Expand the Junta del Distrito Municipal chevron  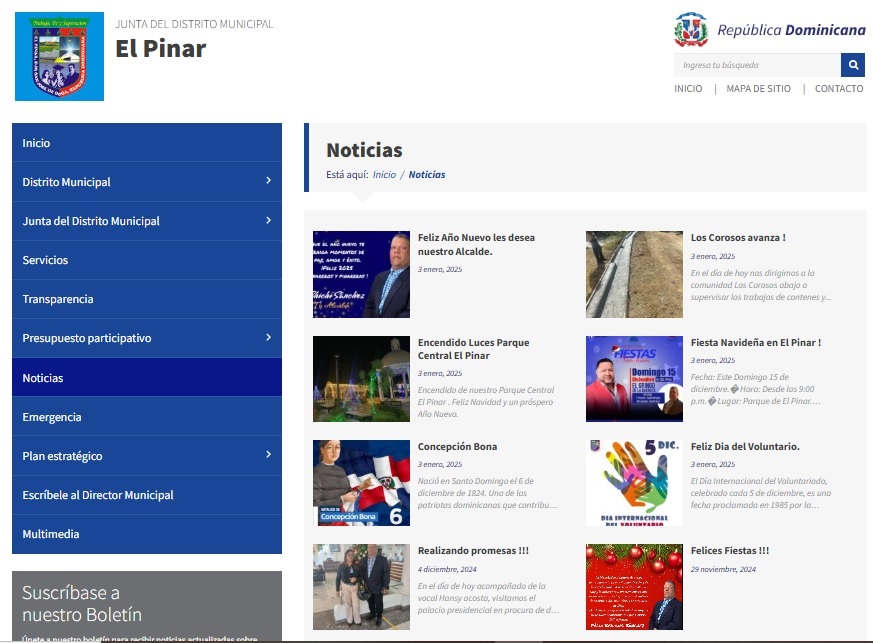(x=268, y=220)
